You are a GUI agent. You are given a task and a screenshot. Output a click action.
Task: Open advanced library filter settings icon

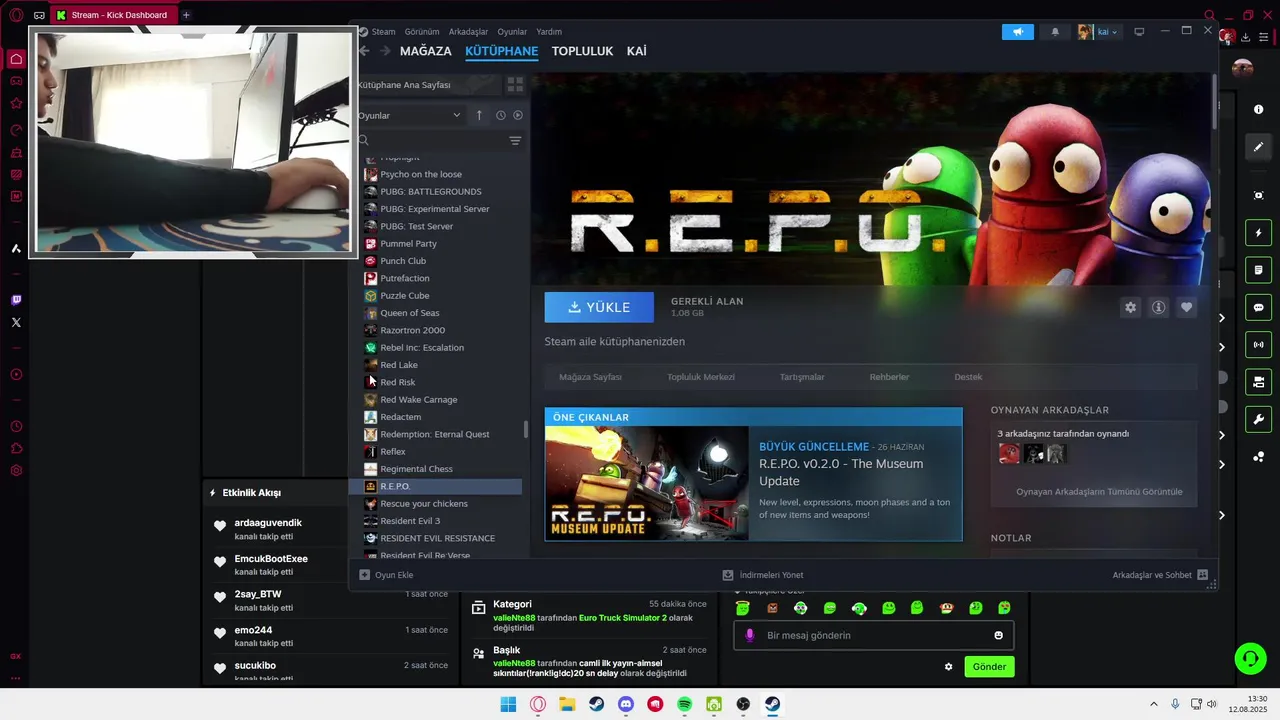[x=515, y=141]
